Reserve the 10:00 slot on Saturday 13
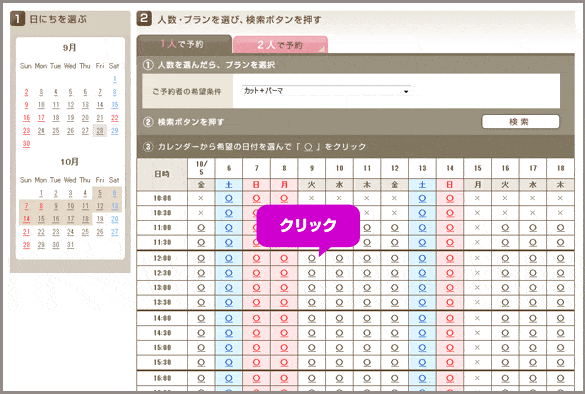The image size is (585, 394). click(x=422, y=198)
